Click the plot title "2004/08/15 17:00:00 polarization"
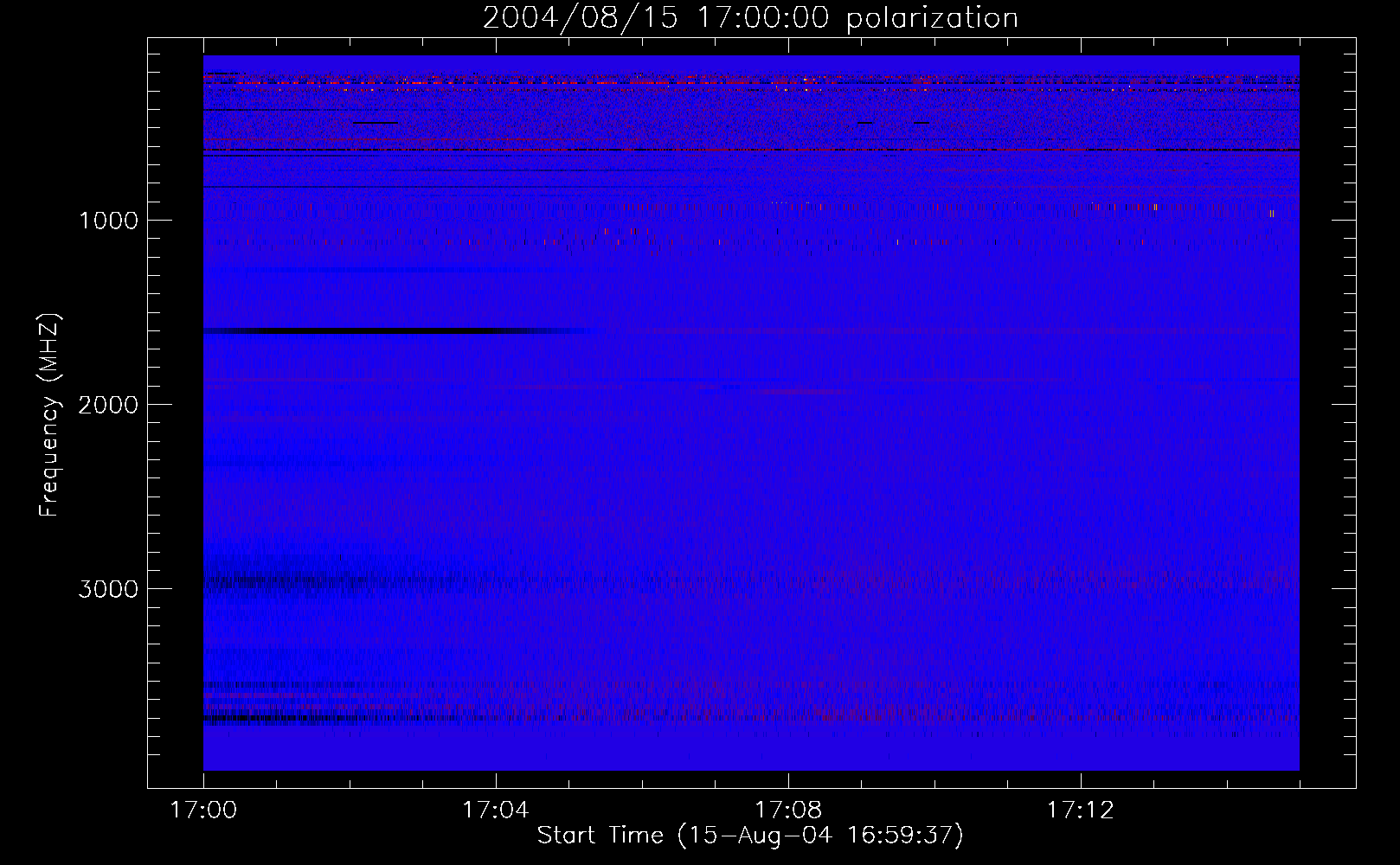Image resolution: width=1400 pixels, height=865 pixels. click(x=750, y=17)
